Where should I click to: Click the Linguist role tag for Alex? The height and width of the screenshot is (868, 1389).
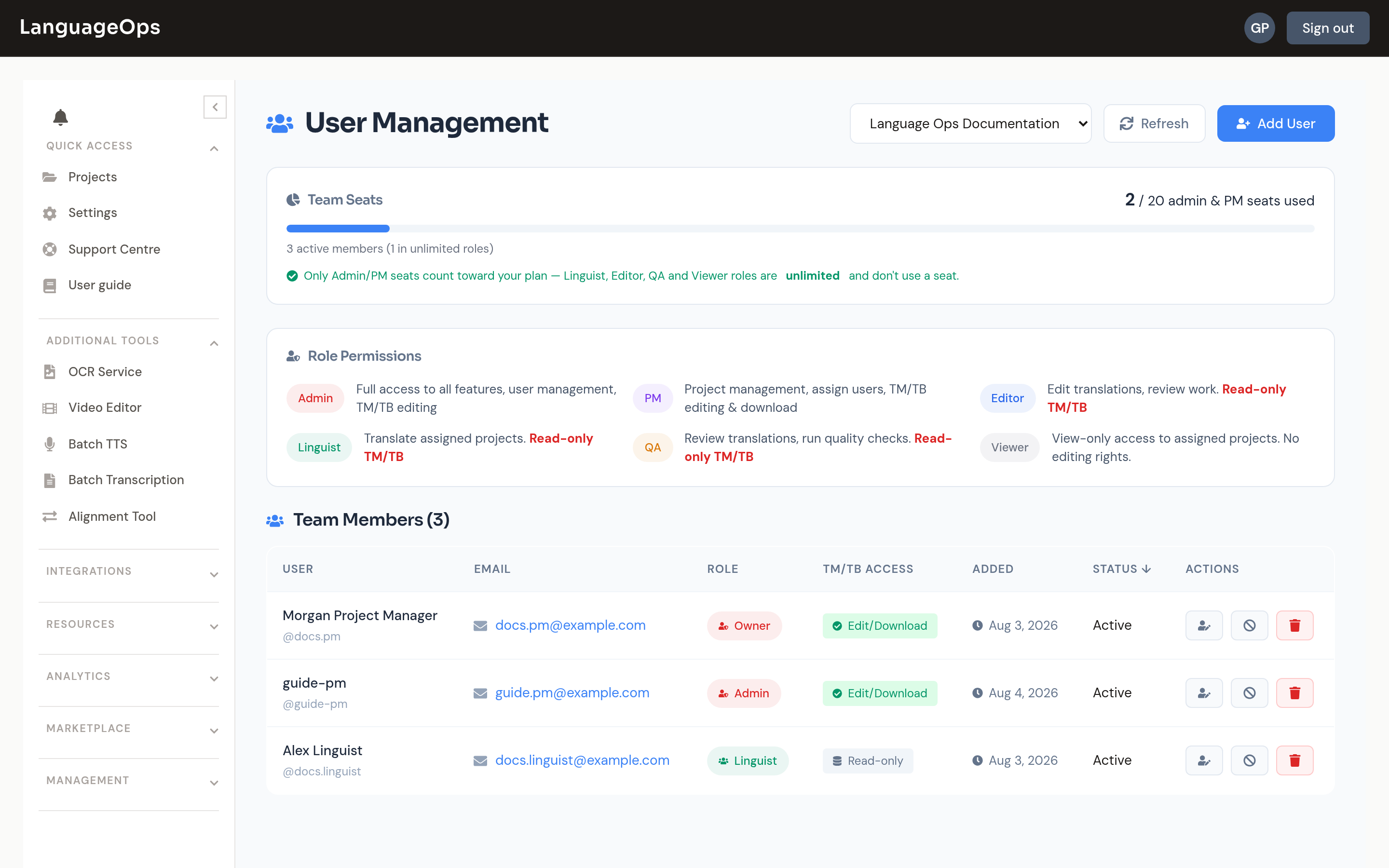[747, 760]
